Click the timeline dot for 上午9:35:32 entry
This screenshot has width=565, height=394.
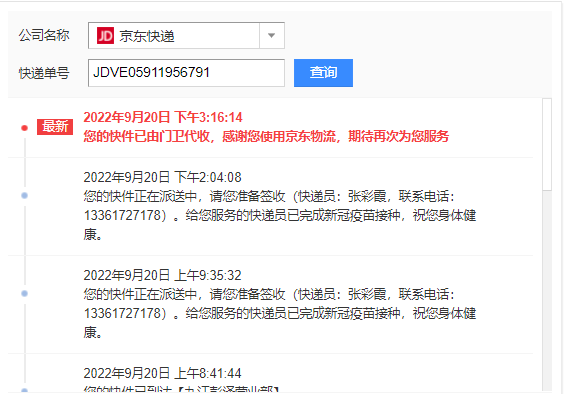click(x=25, y=293)
